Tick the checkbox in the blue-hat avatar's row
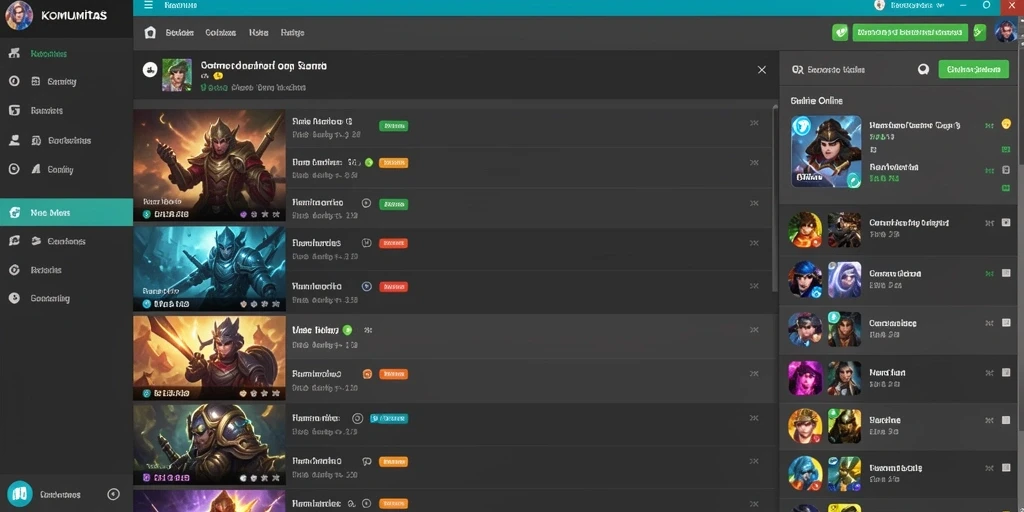The height and width of the screenshot is (512, 1024). coord(1006,273)
